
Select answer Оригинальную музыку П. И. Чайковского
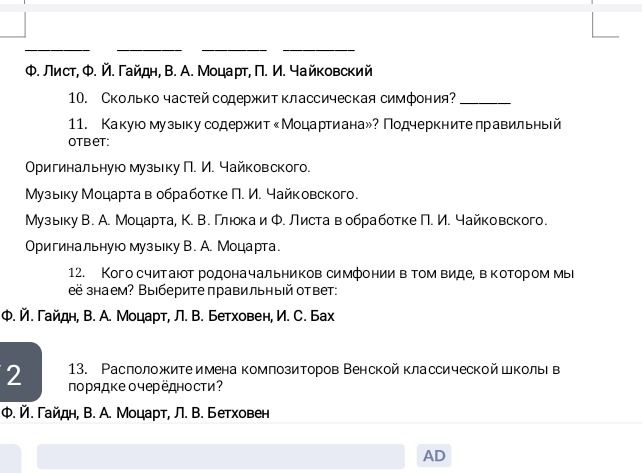168,167
